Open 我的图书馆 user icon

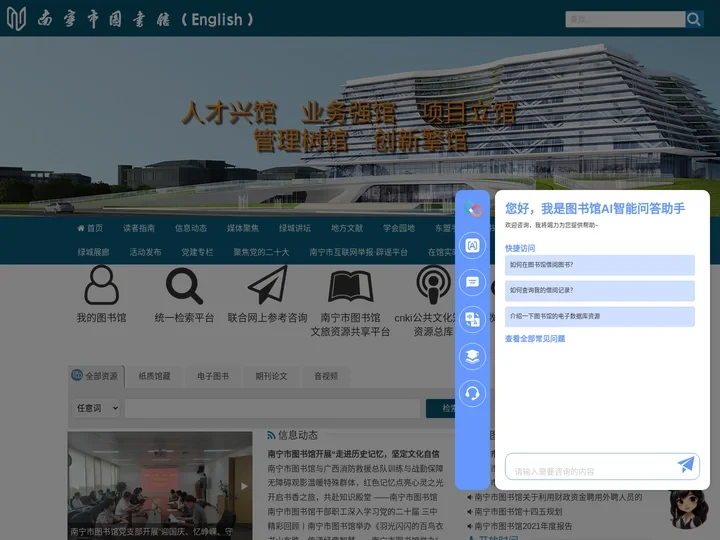coord(101,285)
